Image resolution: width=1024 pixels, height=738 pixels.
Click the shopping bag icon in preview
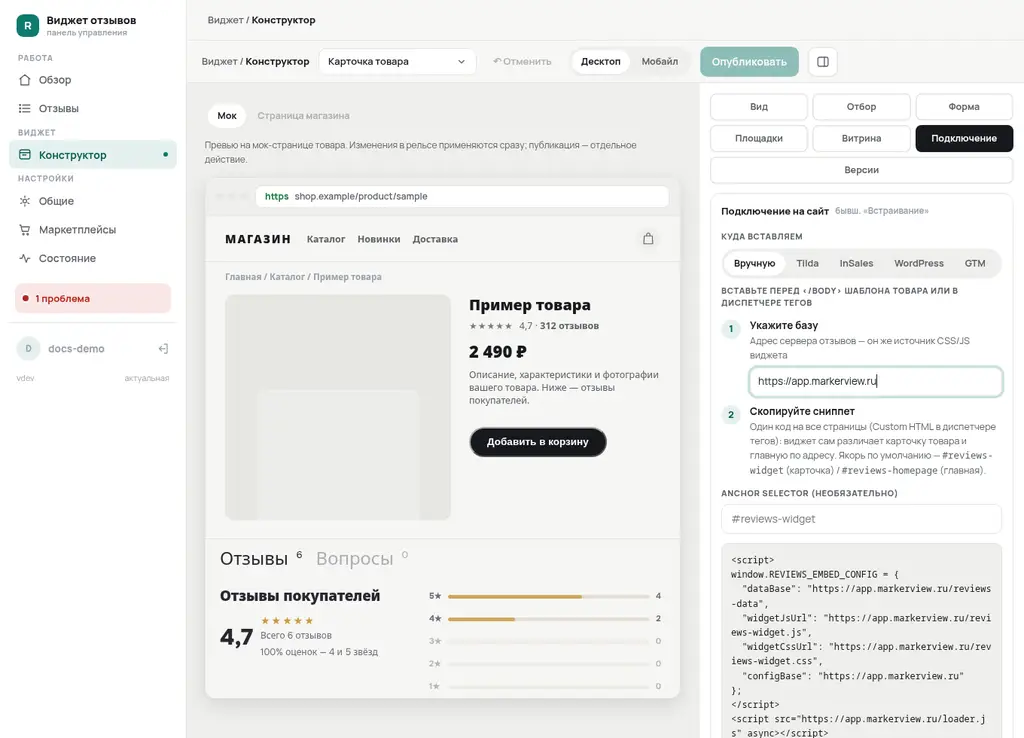(648, 239)
